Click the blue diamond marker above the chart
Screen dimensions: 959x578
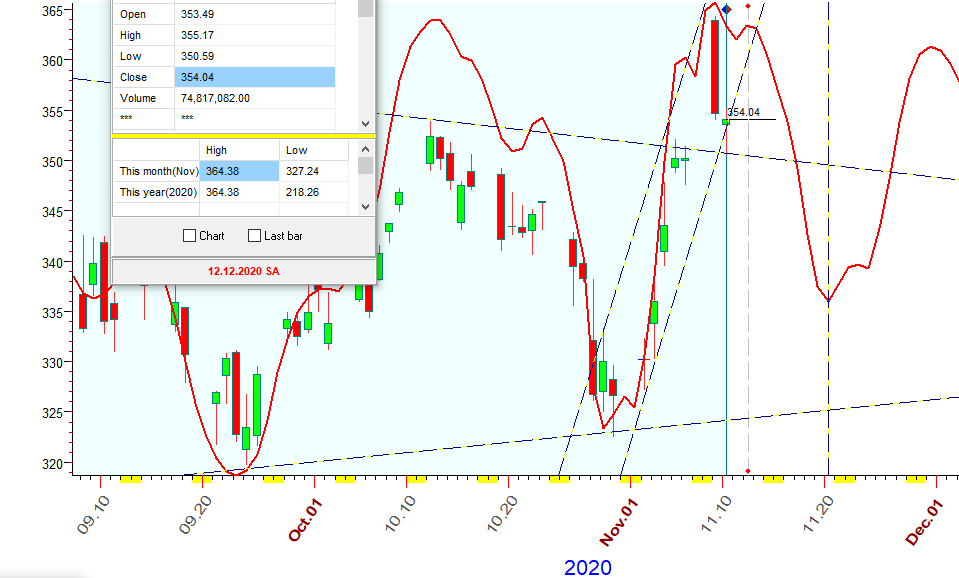coord(727,9)
